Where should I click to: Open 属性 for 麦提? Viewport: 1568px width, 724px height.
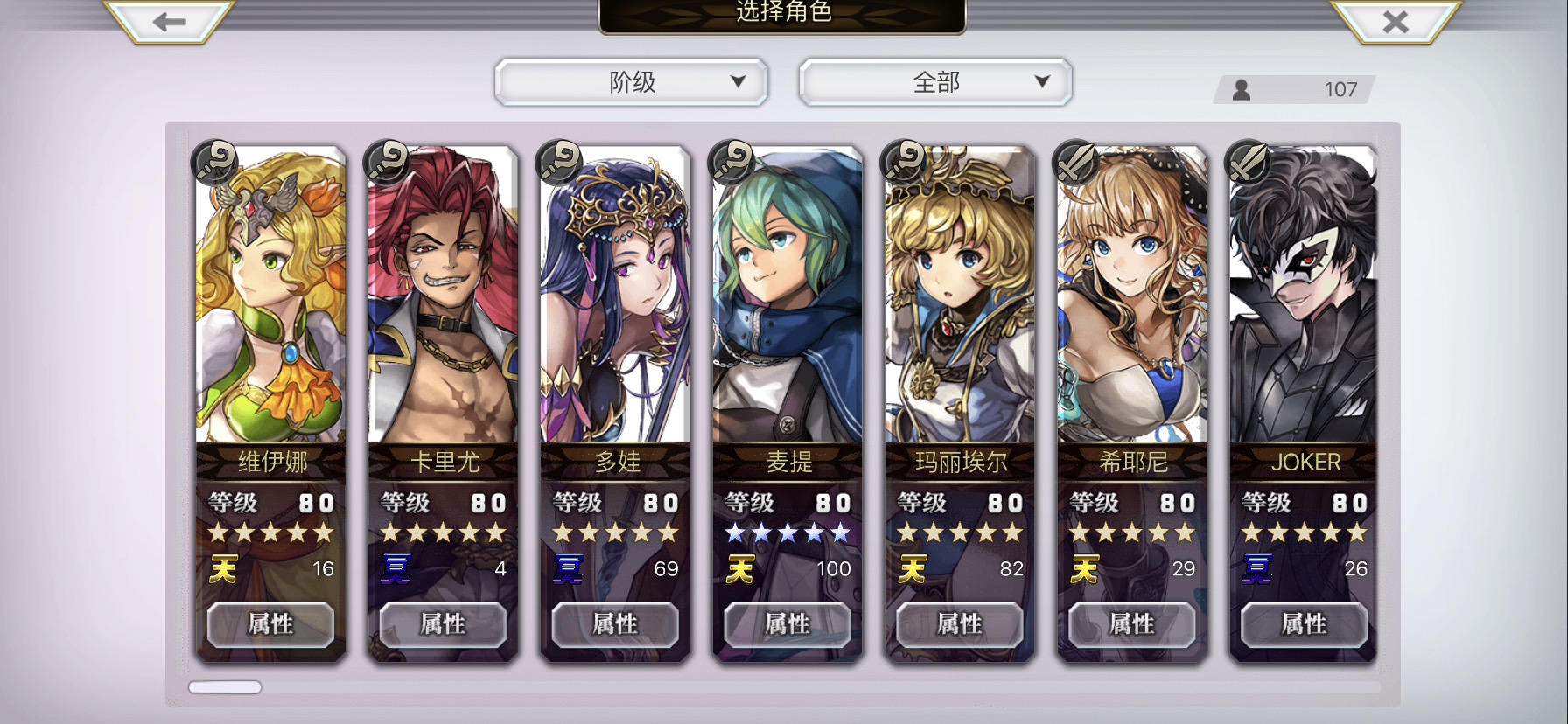point(787,624)
